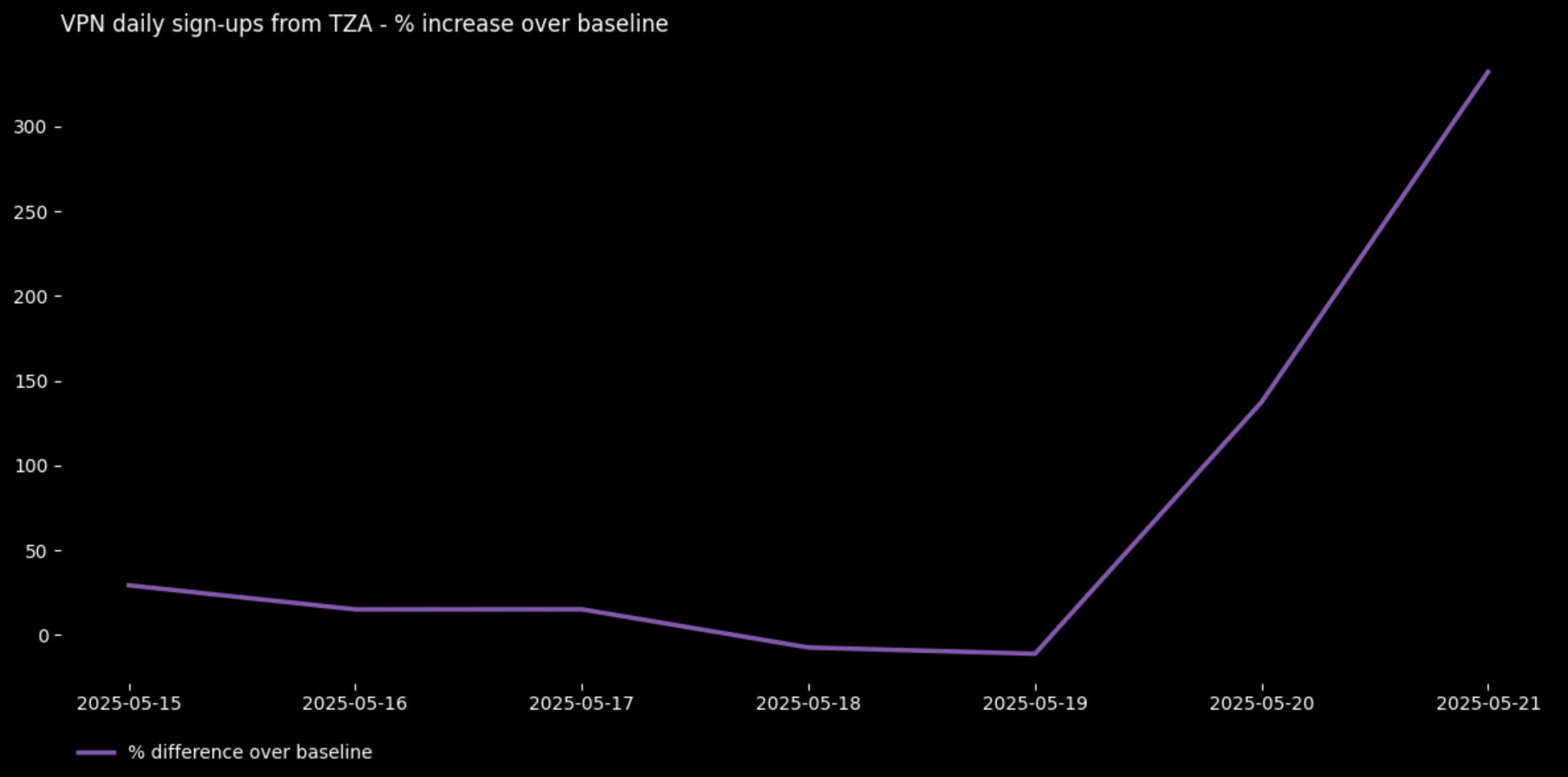Click the 150 y-axis tick label

(30, 382)
